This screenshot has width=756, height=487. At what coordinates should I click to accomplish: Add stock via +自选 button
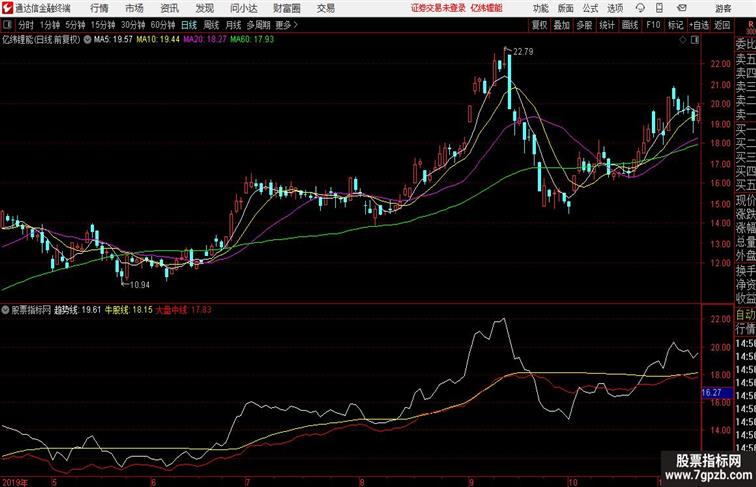(x=699, y=25)
